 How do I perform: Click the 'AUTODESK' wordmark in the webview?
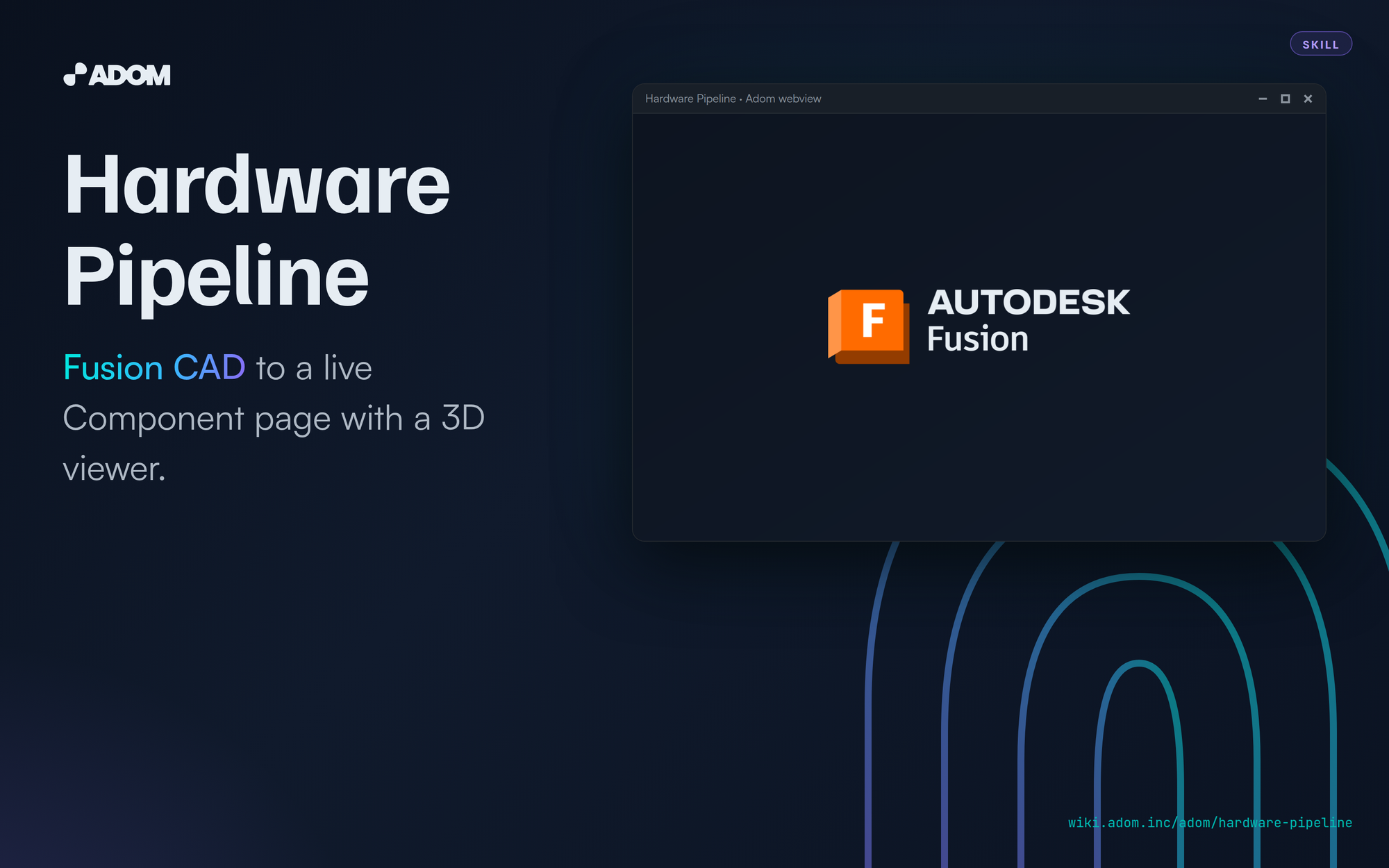1029,303
